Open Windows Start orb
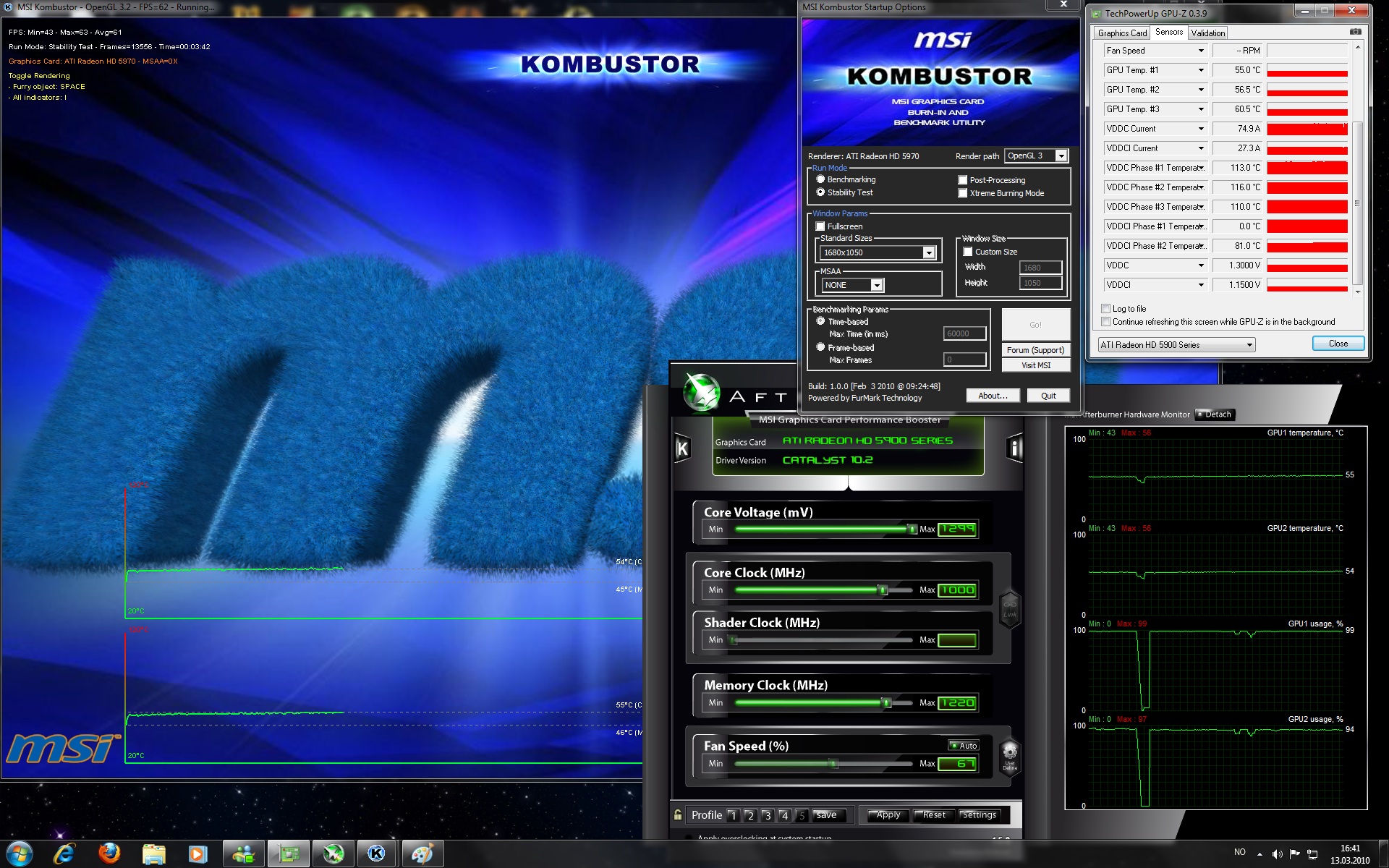 click(20, 854)
